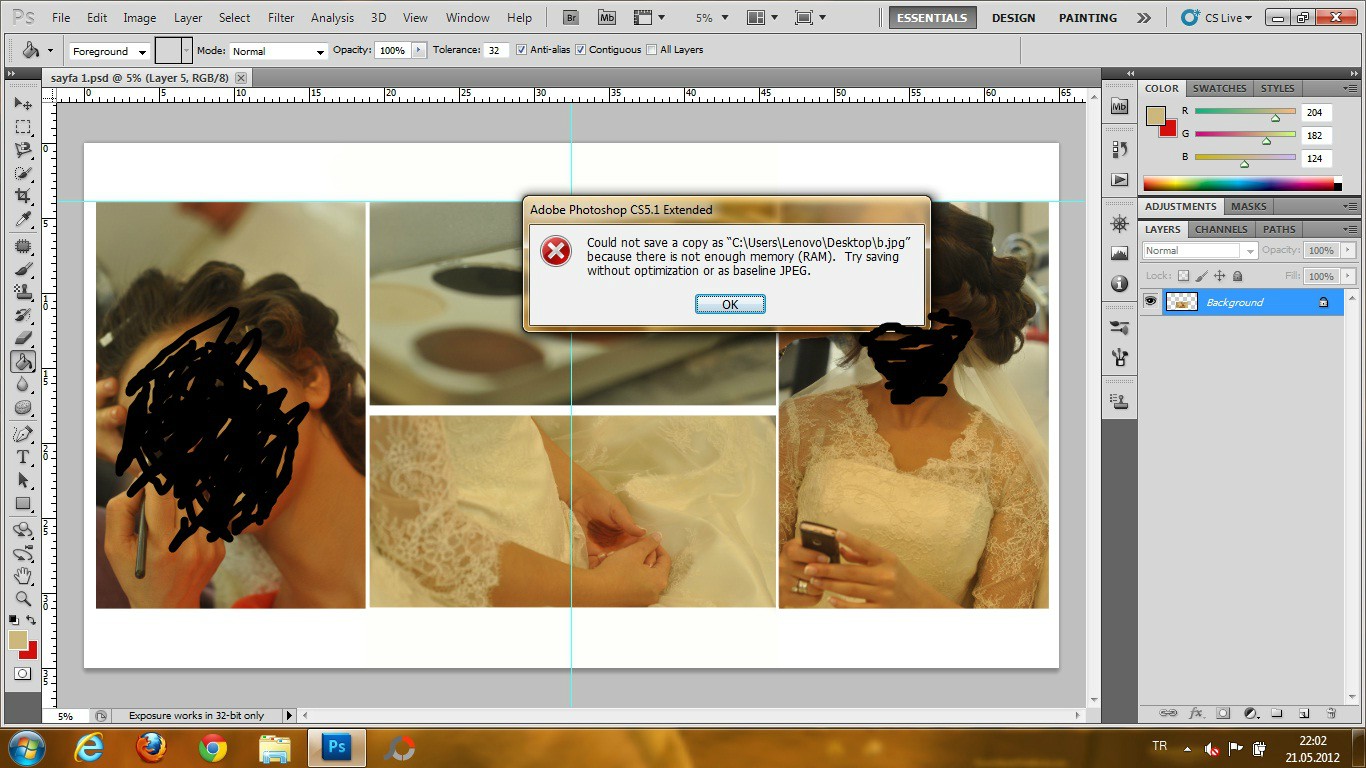
Task: Click the Mini Bridge icon in menu bar
Action: pos(606,17)
